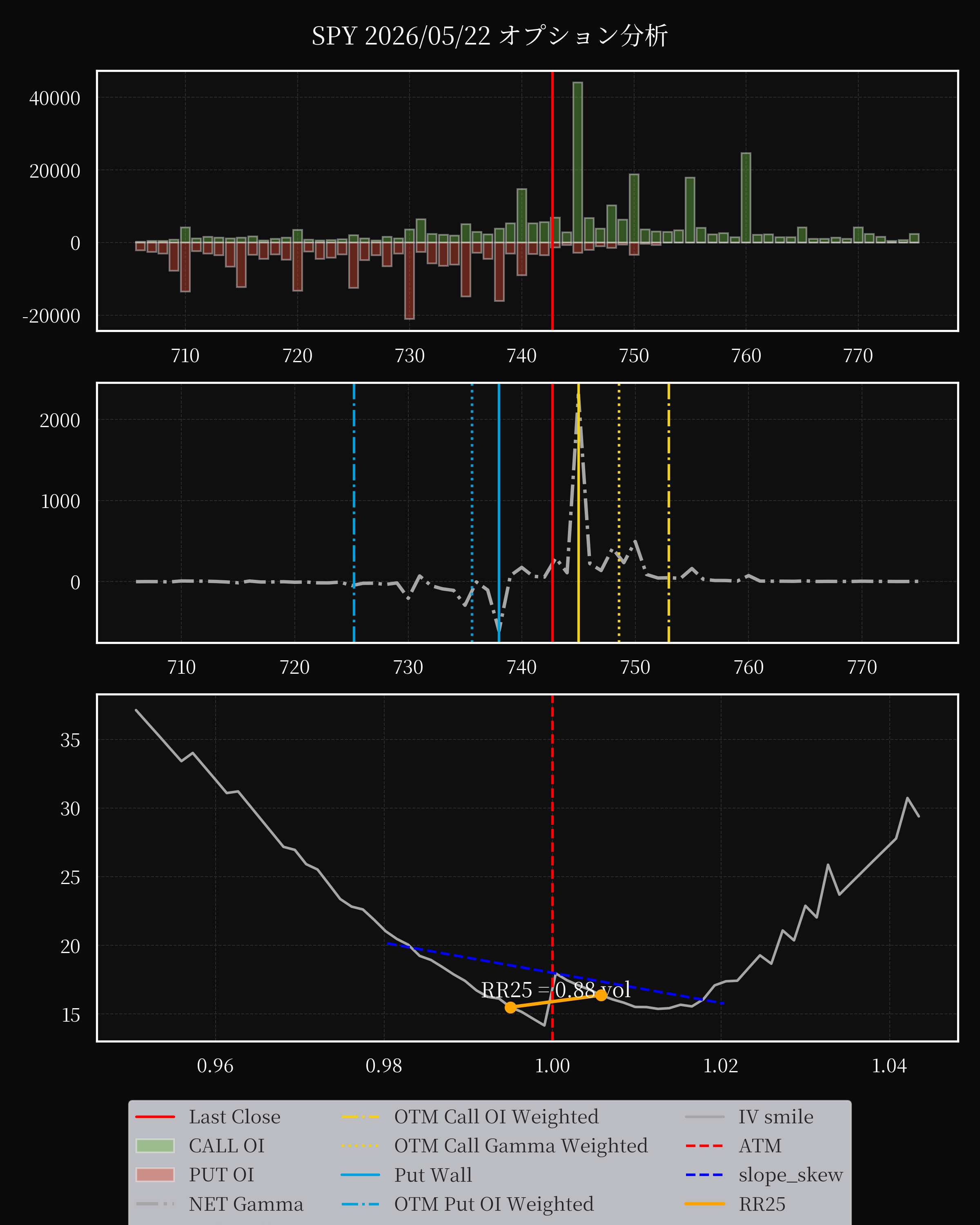Click the "25" y-axis label on IV chart
The width and height of the screenshot is (980, 1225).
tap(71, 877)
